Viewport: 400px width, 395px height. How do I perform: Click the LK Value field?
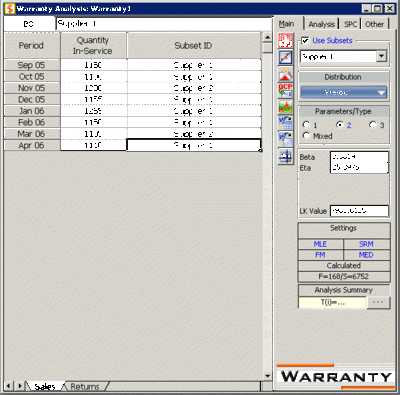pos(359,211)
